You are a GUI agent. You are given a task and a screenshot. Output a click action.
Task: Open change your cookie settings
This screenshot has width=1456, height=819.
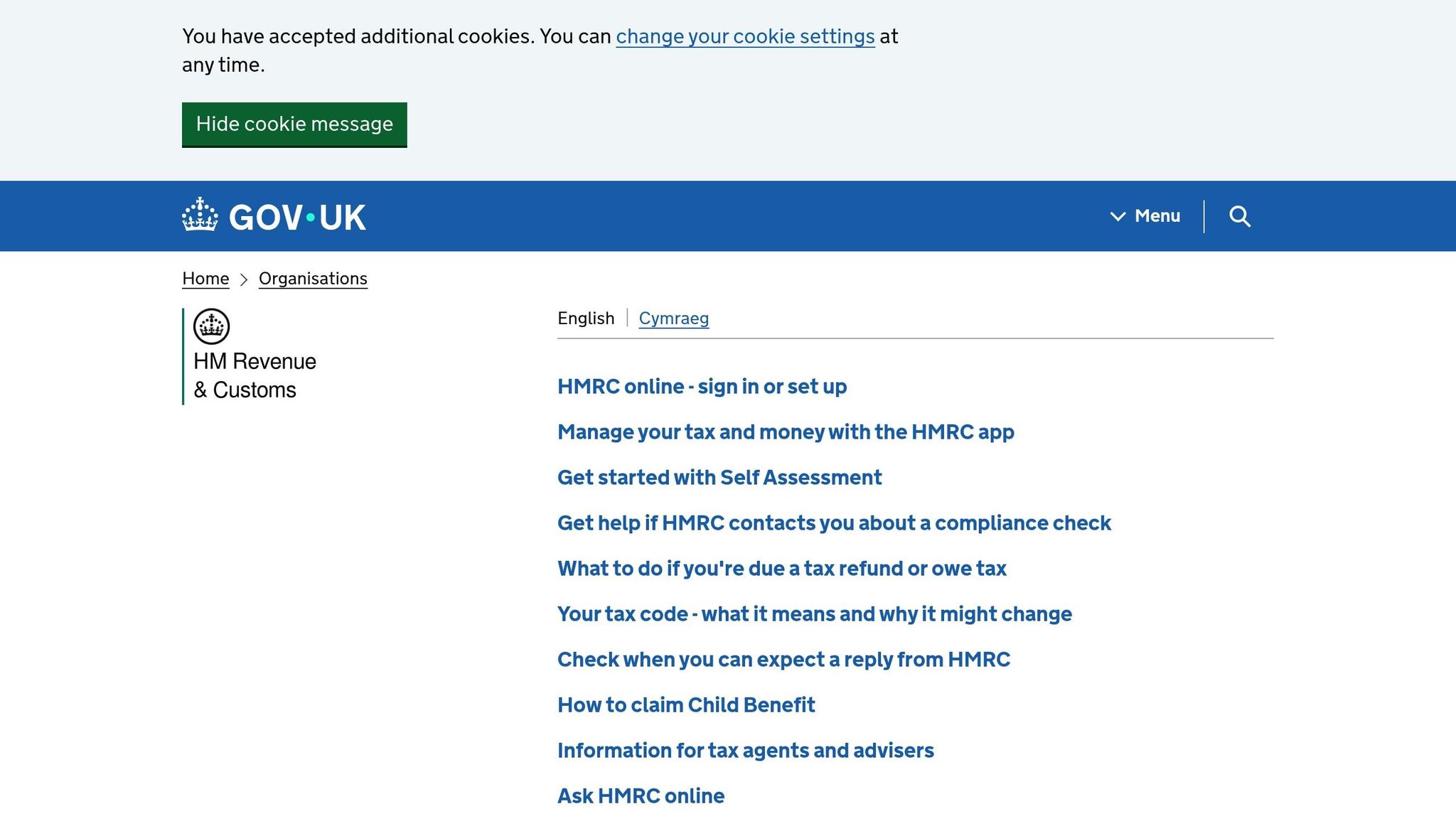(744, 36)
